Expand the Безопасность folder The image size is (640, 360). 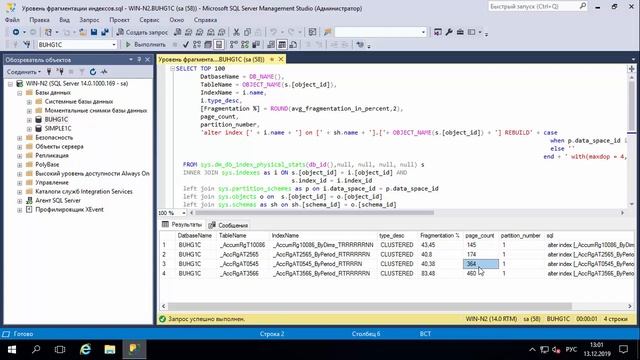pos(20,138)
